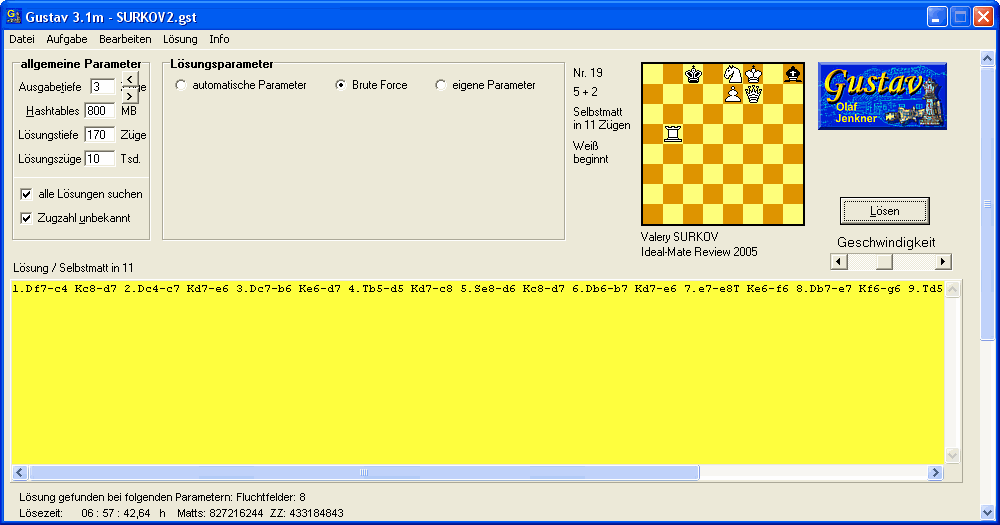Click the Geschwindigkeit slider right arrow
Screen dimensions: 1000x525
tap(942, 262)
